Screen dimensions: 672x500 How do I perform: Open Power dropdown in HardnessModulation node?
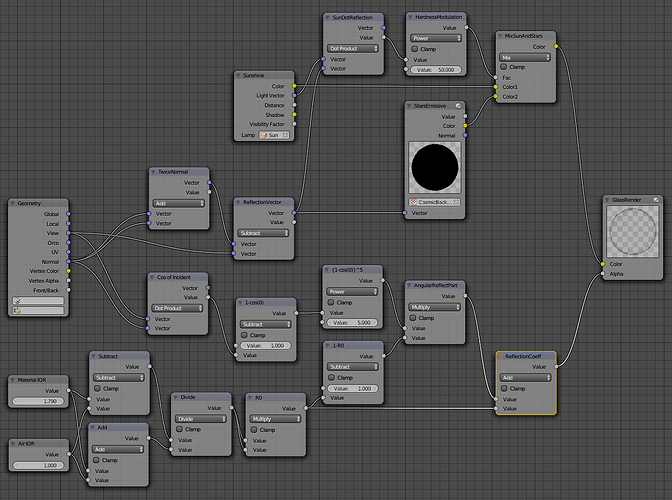[x=436, y=38]
